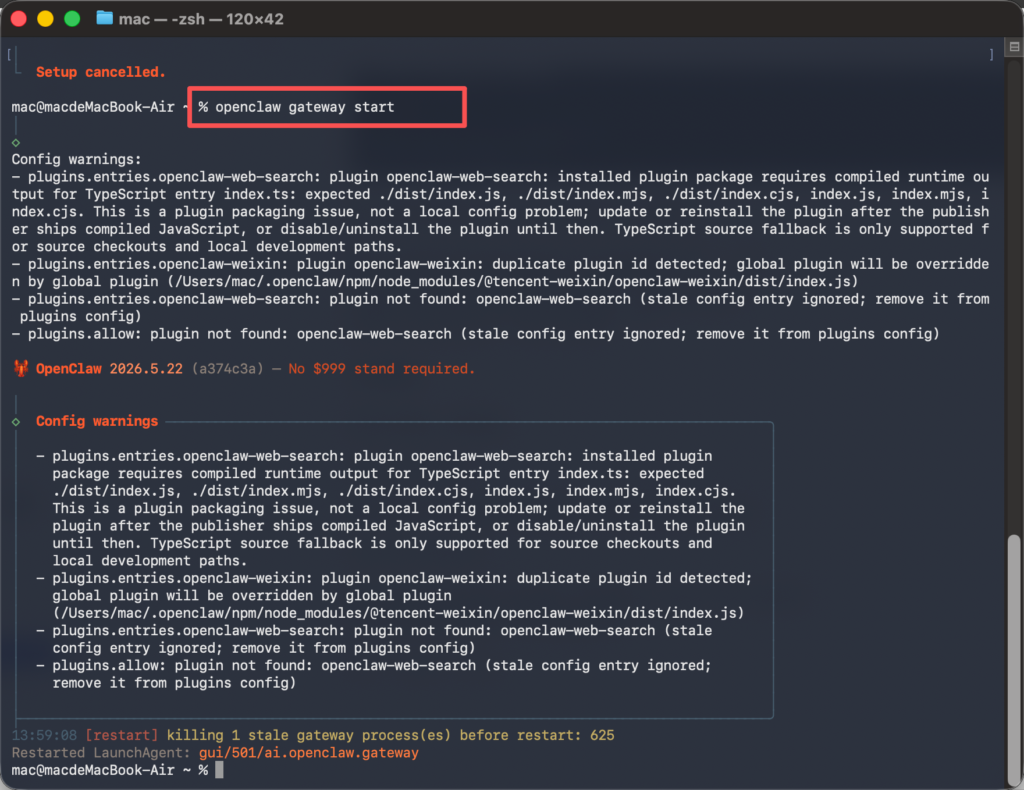Screen dimensions: 1024x790
Task: Click the first prompt "mac@macdeMacBook-Air"
Action: coord(93,107)
